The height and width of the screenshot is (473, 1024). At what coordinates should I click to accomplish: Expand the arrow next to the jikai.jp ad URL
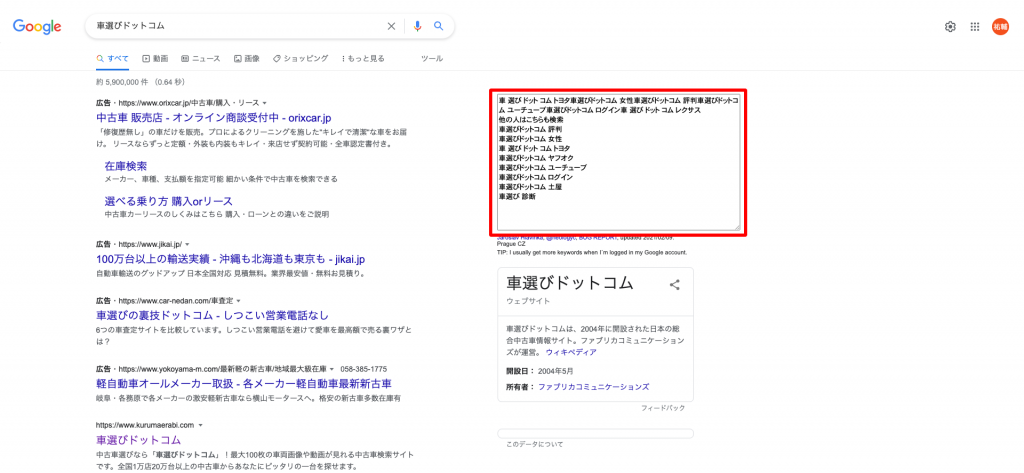[x=187, y=244]
